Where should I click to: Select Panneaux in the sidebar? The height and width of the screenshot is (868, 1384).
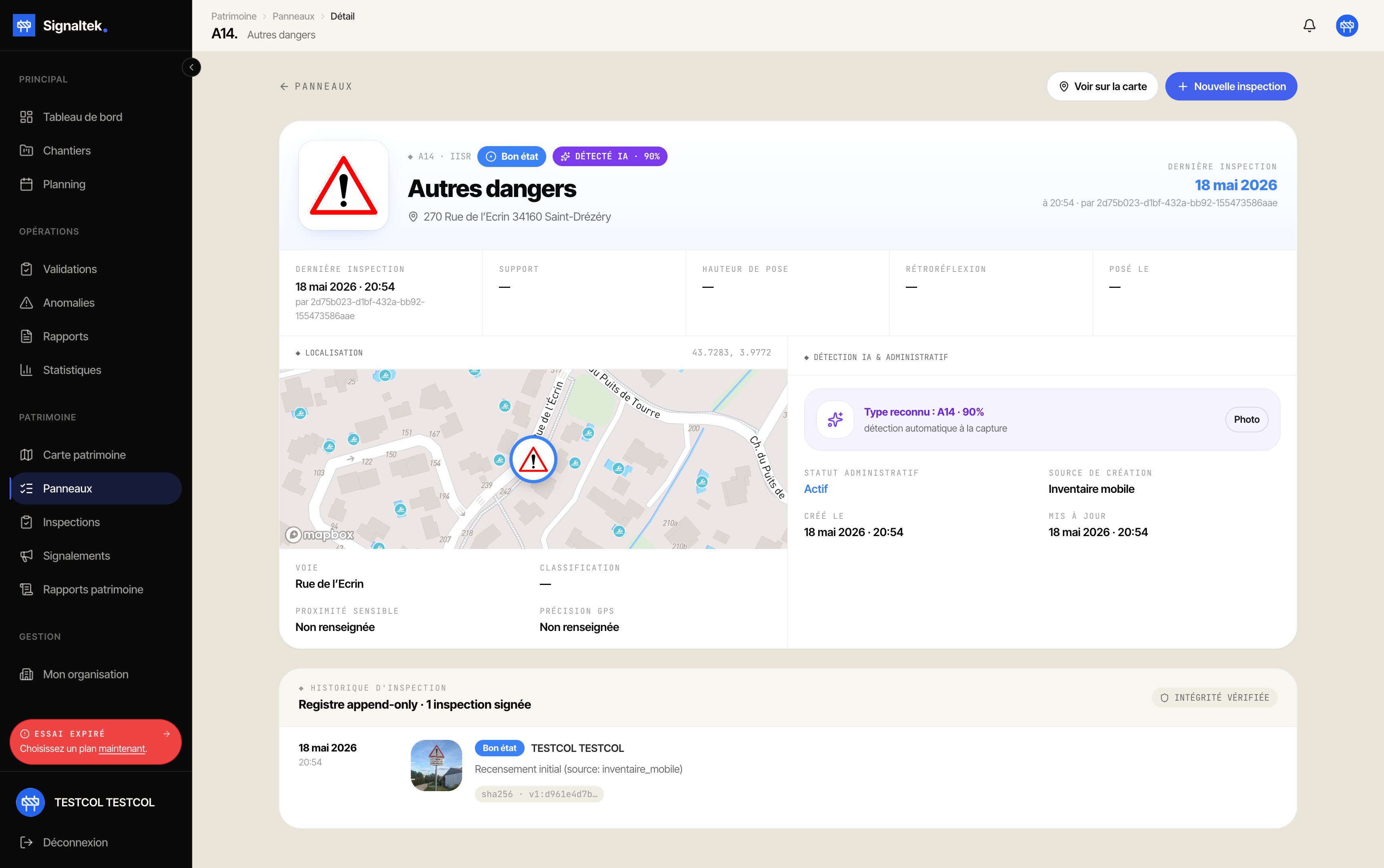tap(96, 488)
